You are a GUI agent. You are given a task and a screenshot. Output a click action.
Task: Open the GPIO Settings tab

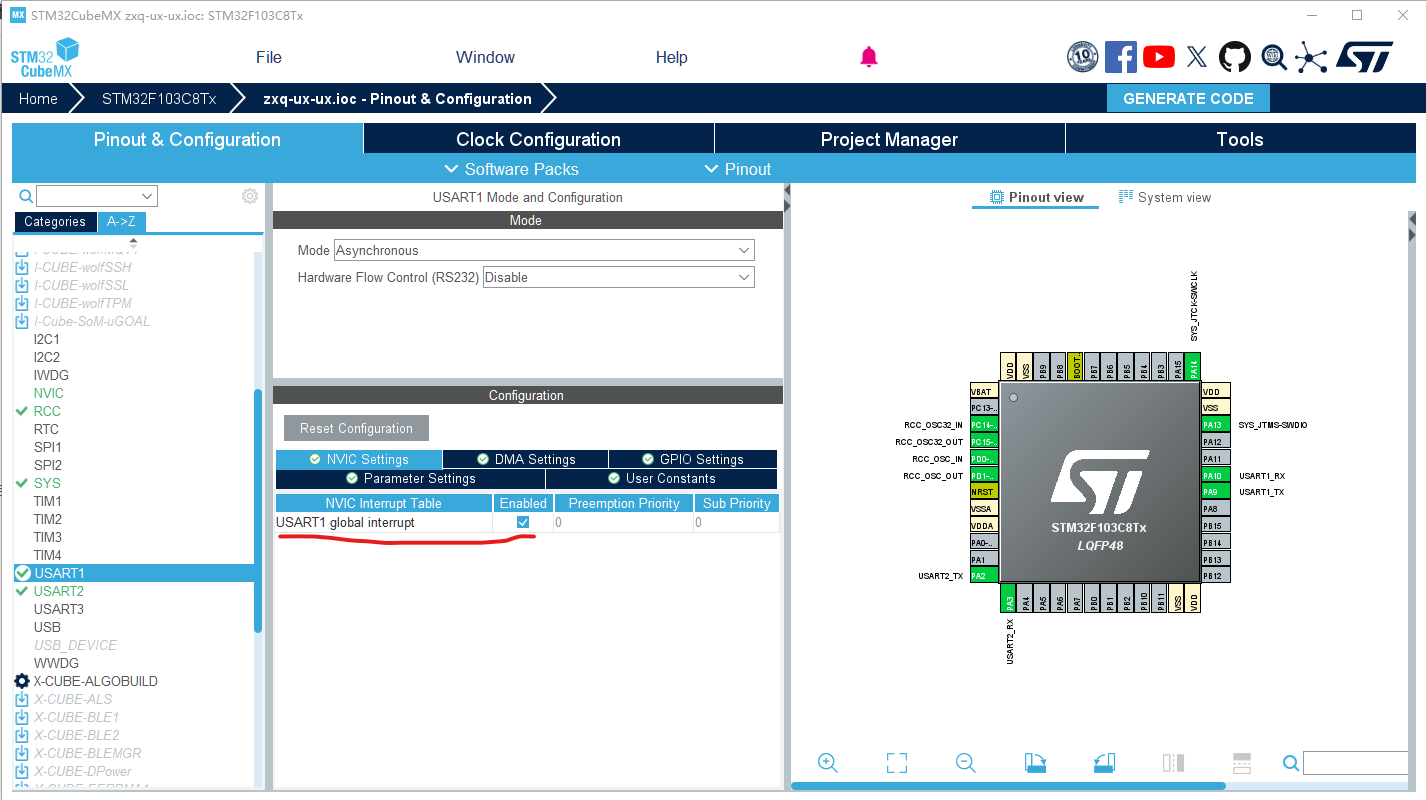pyautogui.click(x=692, y=459)
